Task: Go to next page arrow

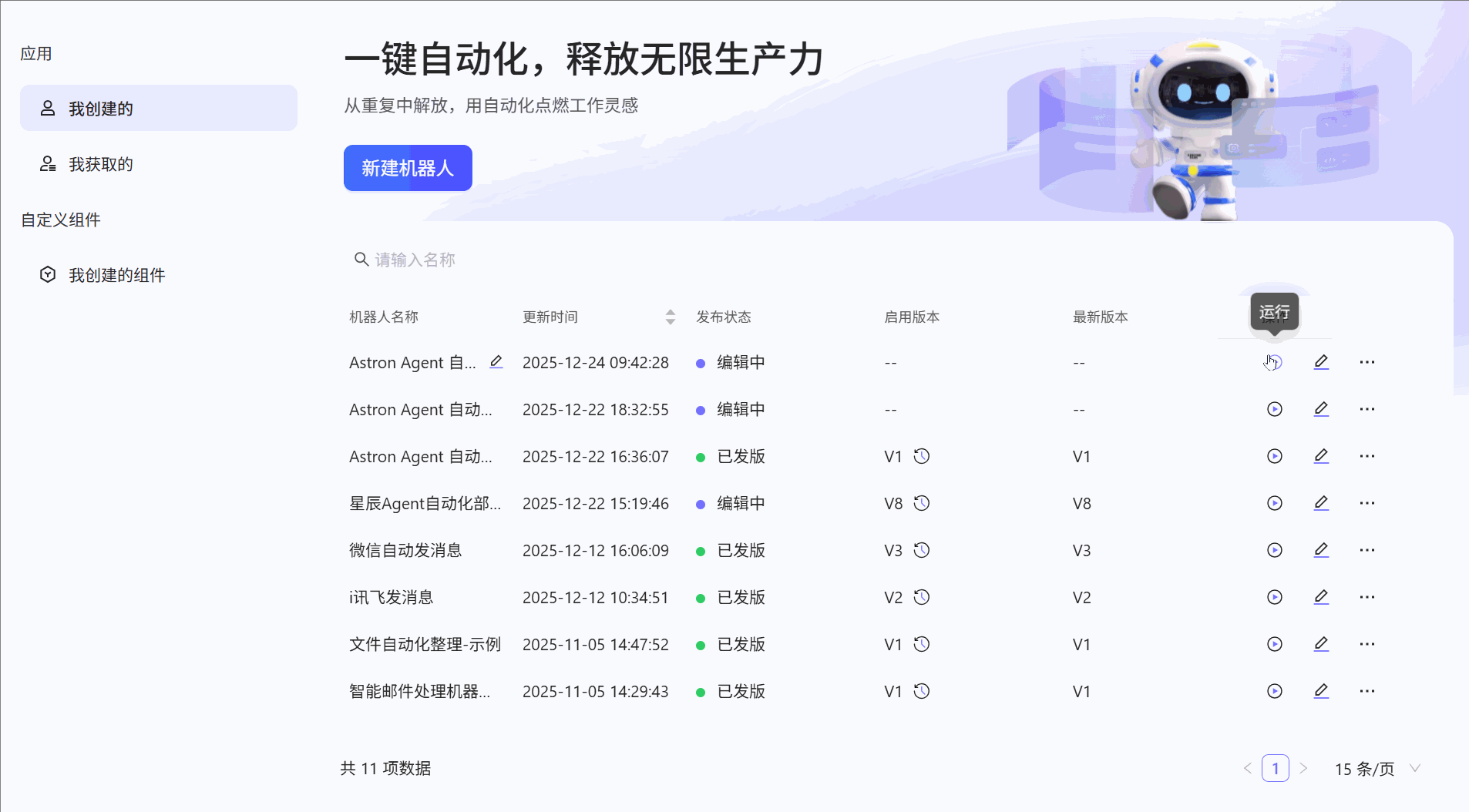Action: pyautogui.click(x=1303, y=768)
